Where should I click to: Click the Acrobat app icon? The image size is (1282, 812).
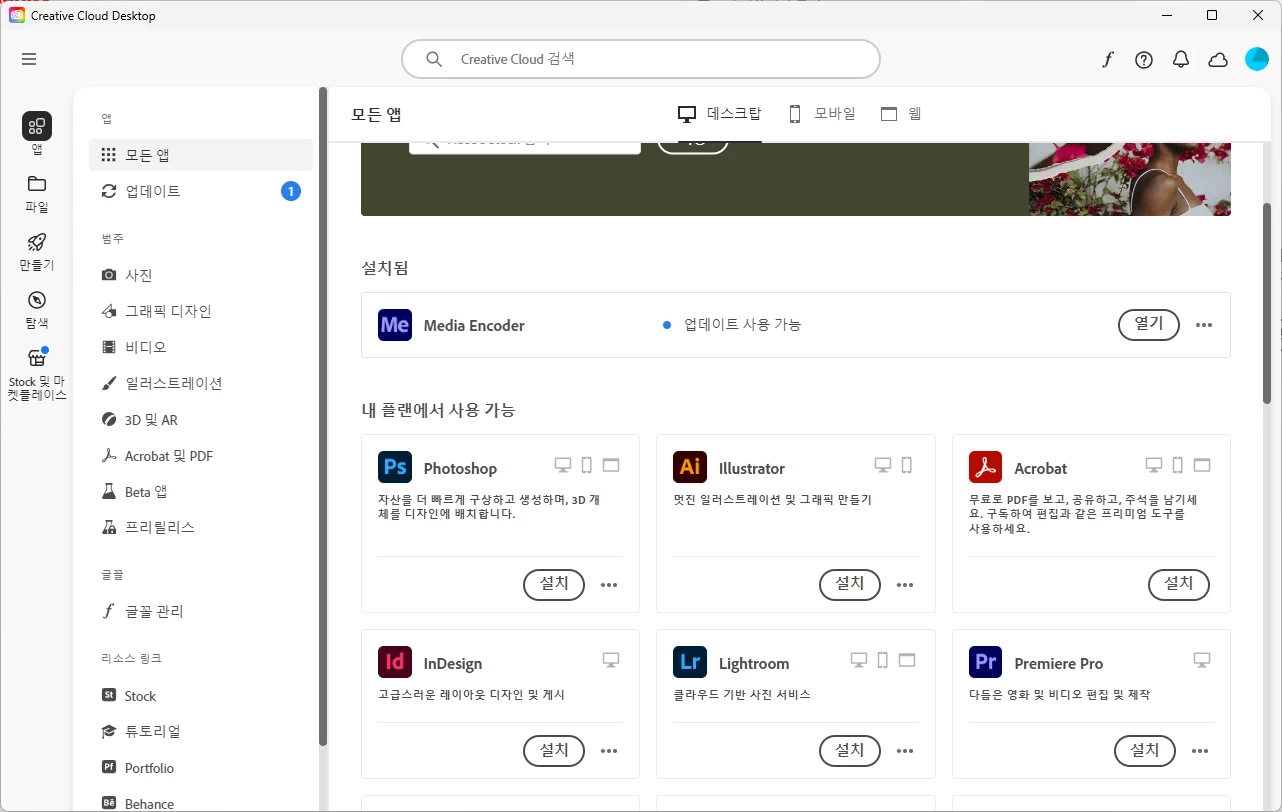[986, 467]
